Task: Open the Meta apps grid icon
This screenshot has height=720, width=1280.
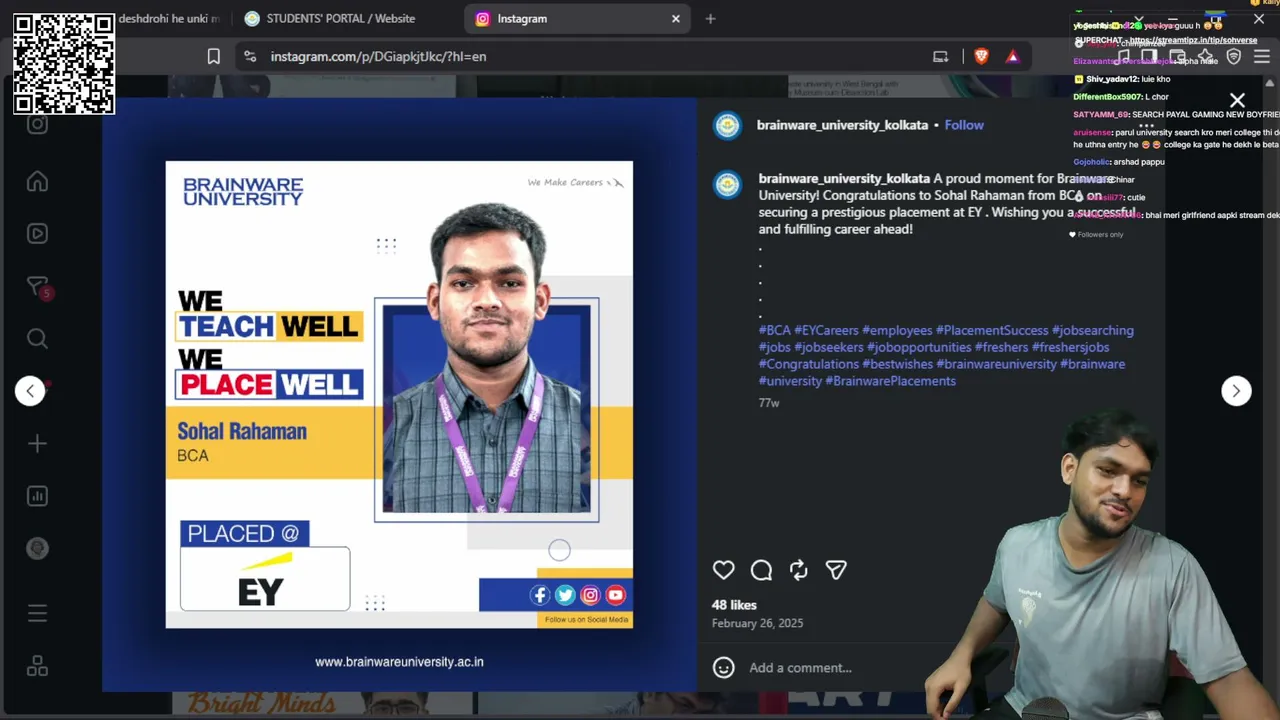Action: (x=37, y=665)
